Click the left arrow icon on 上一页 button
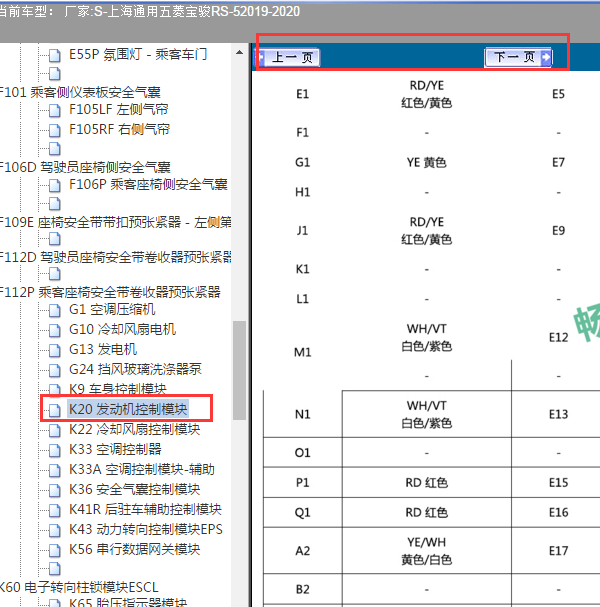 coord(261,57)
